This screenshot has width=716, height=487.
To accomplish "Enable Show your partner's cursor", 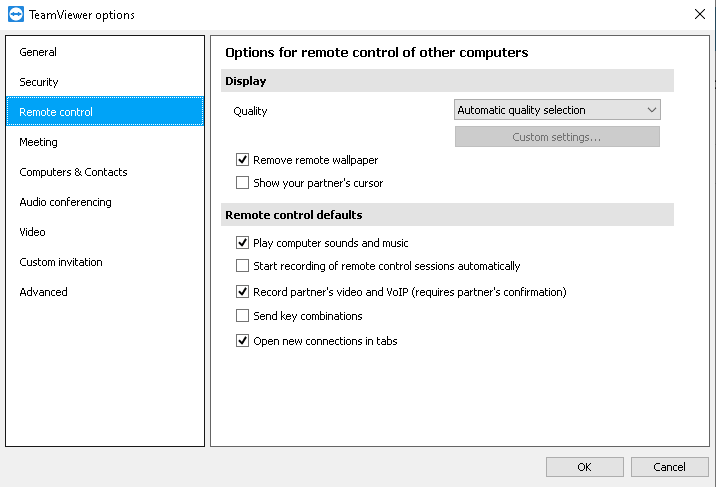I will [242, 183].
